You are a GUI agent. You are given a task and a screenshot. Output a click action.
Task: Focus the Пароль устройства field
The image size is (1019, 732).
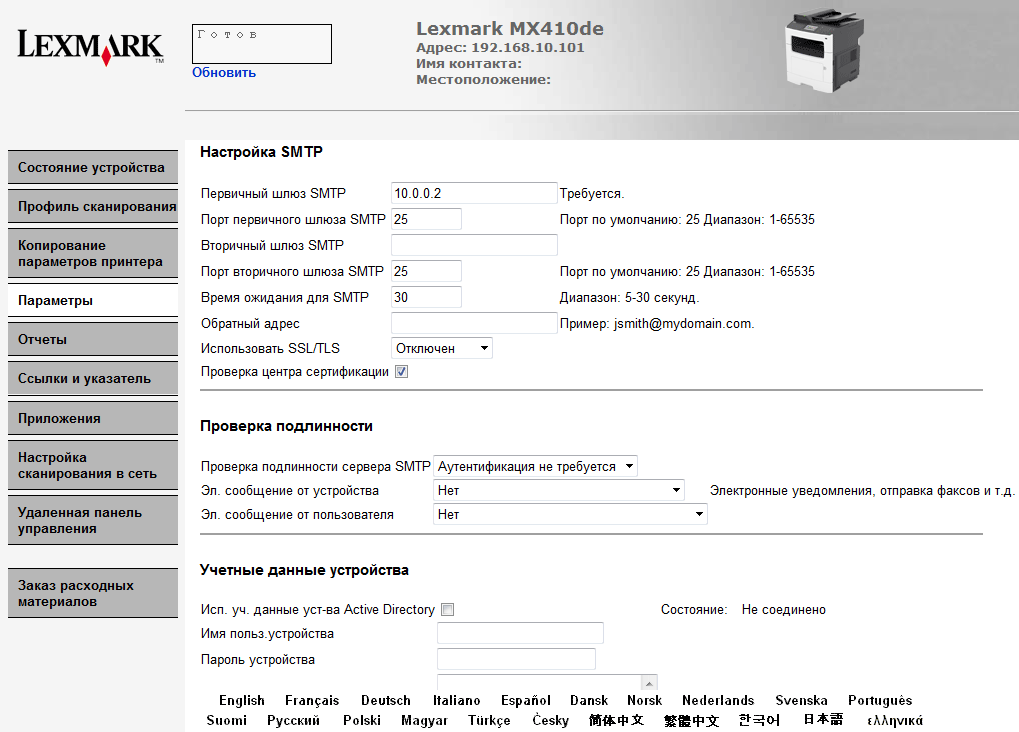pyautogui.click(x=516, y=659)
